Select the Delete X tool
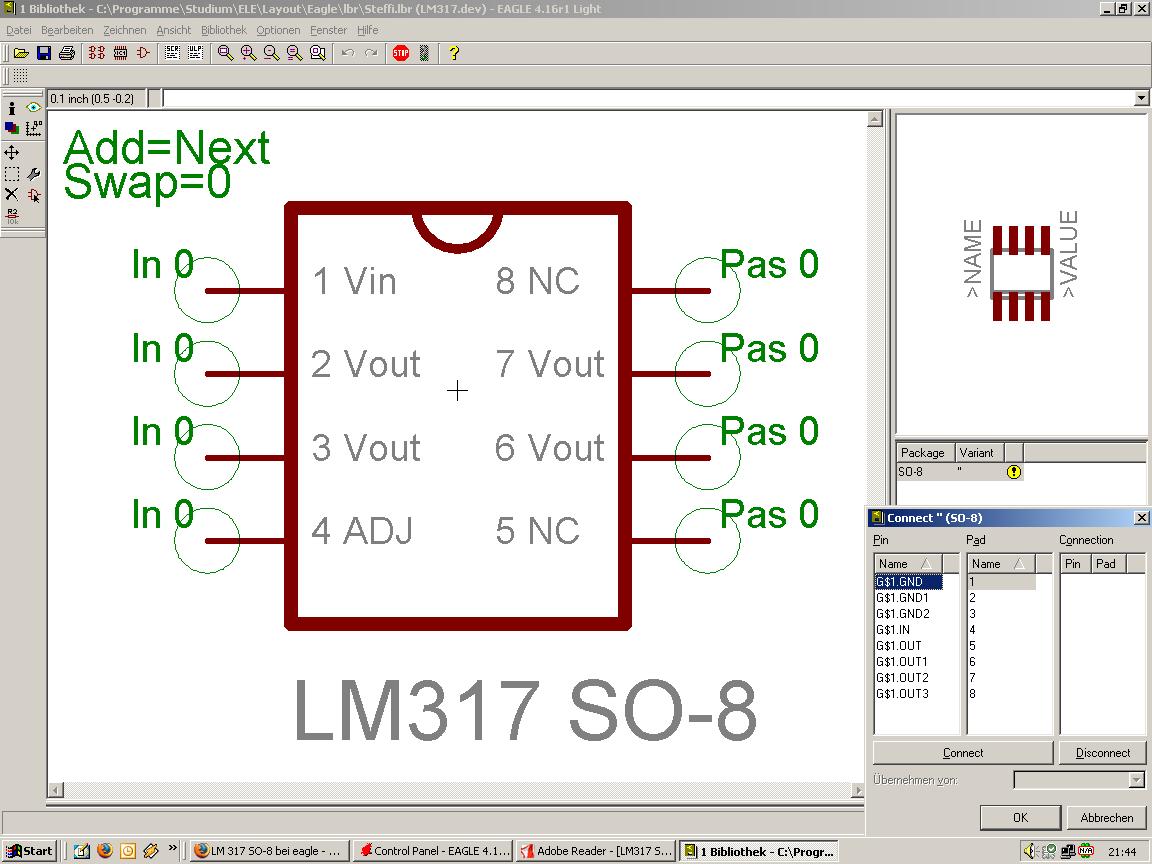 12,195
